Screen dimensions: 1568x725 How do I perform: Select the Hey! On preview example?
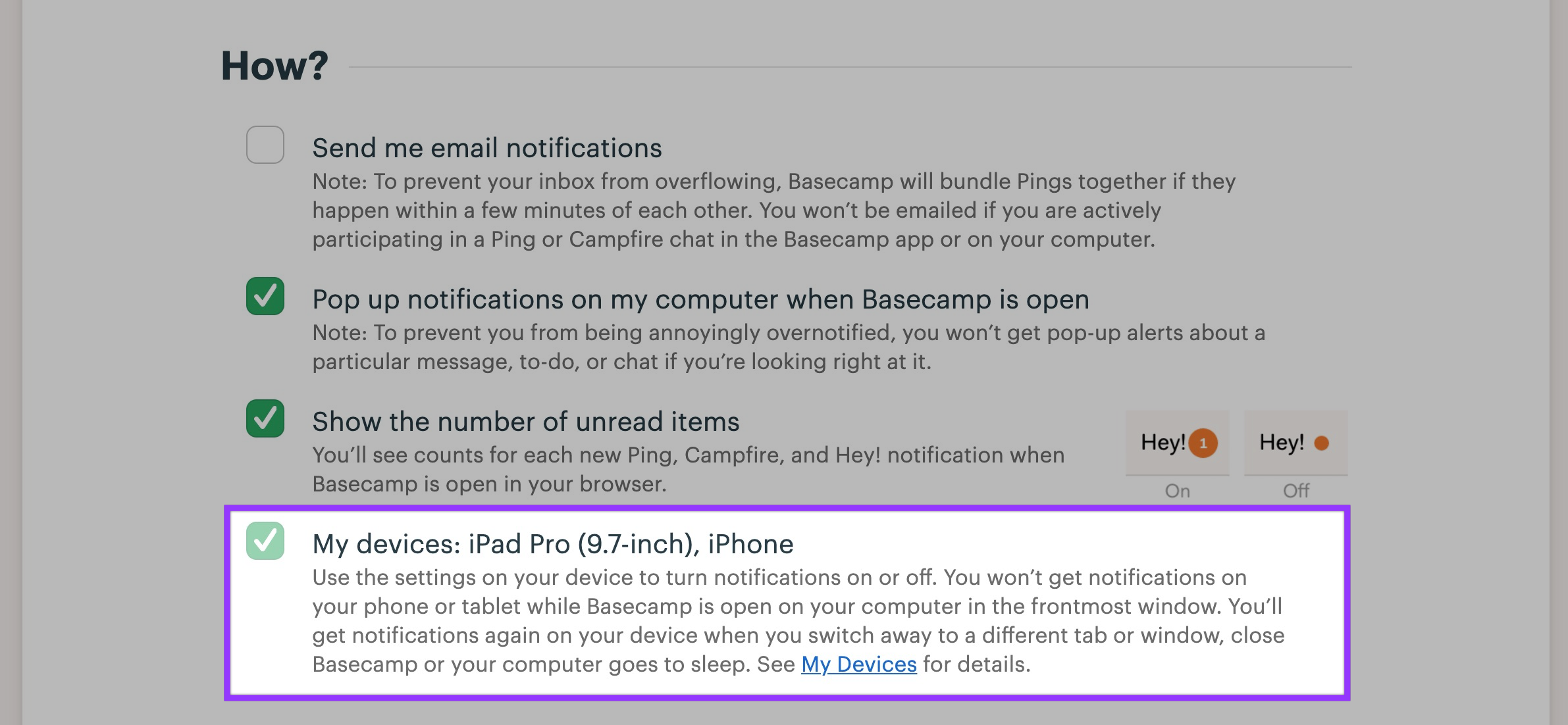tap(1176, 442)
